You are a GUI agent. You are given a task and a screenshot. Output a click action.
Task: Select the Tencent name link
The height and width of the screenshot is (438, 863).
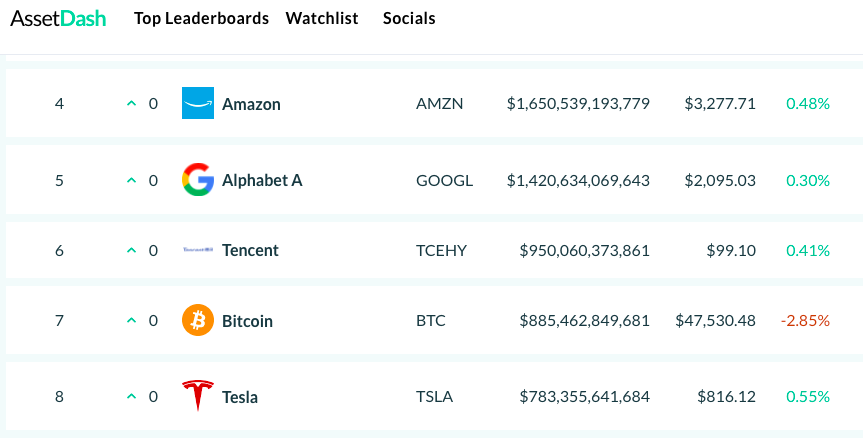click(x=250, y=251)
